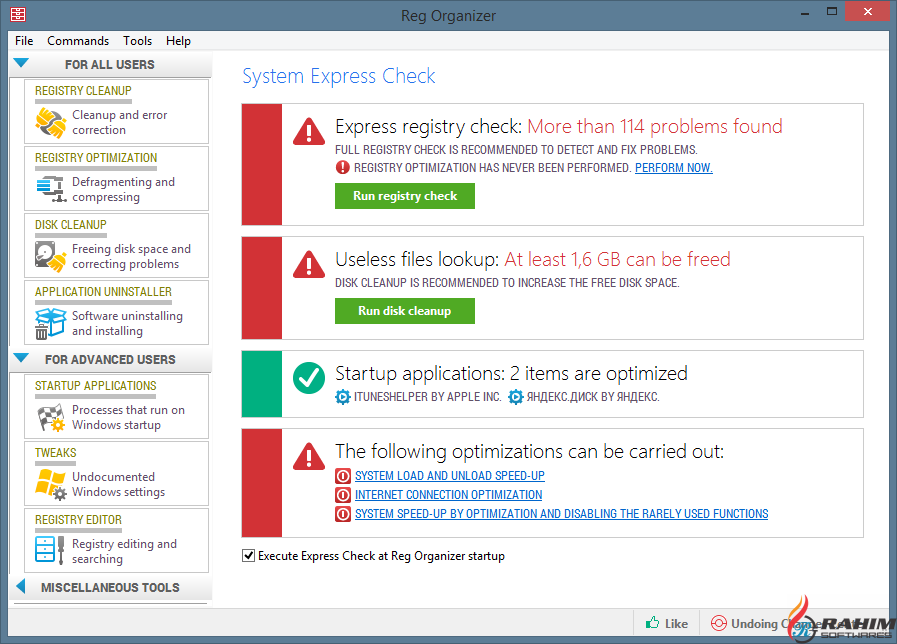
Task: Maximize the Reg Organizer window
Action: (832, 12)
